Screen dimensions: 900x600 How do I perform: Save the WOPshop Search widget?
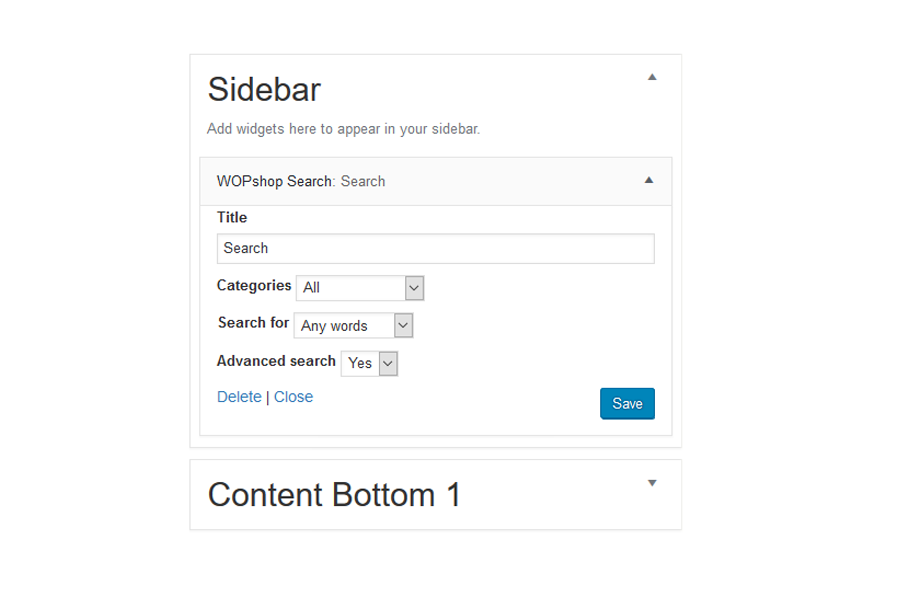(627, 404)
